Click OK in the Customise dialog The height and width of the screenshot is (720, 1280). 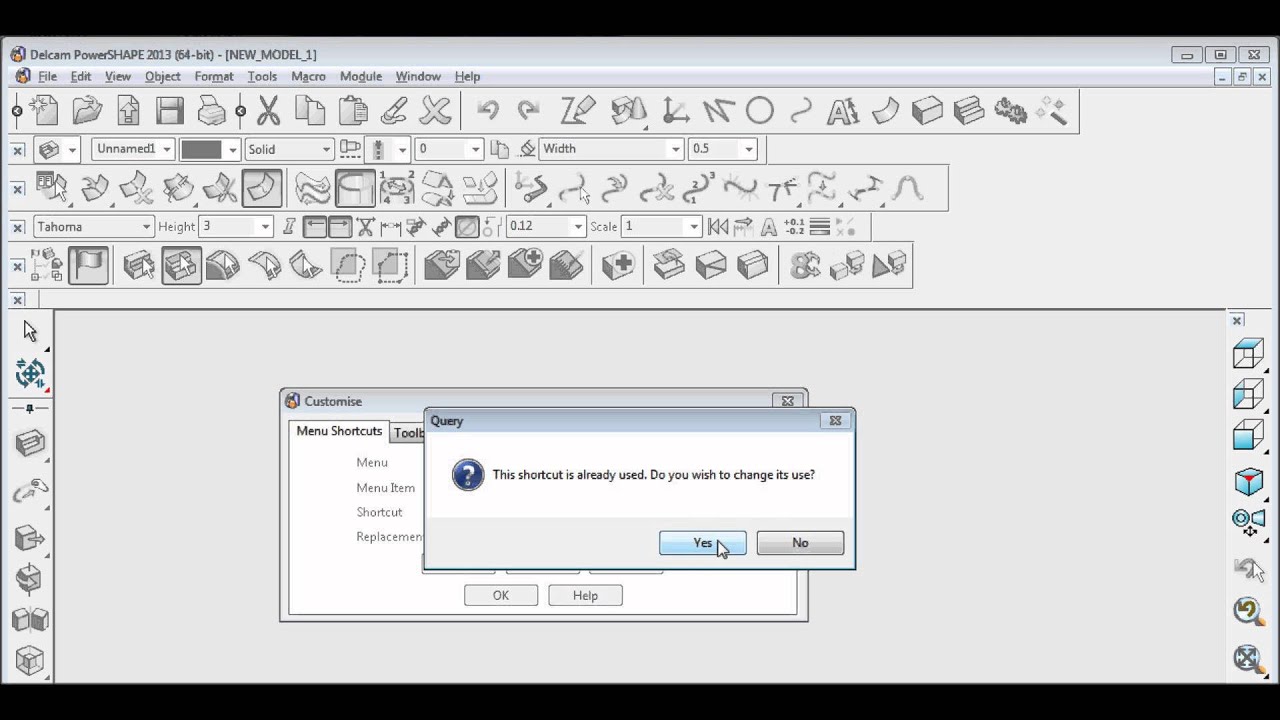click(x=501, y=595)
